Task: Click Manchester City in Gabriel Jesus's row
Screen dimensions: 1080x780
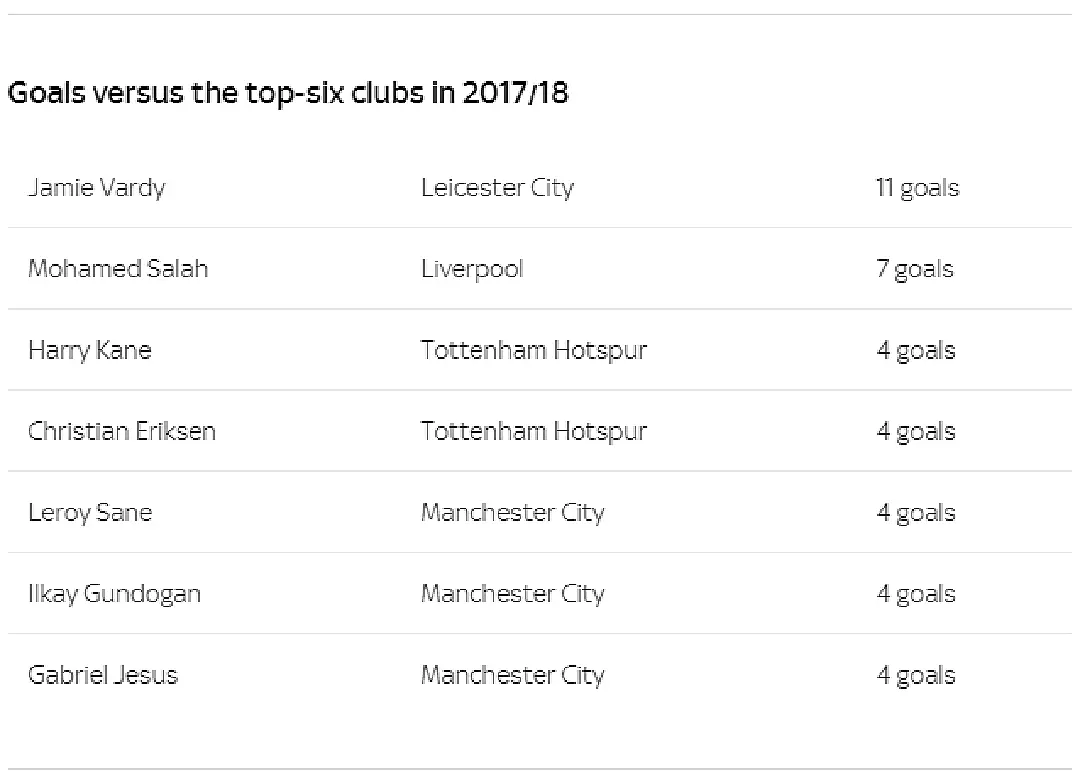Action: (x=512, y=676)
